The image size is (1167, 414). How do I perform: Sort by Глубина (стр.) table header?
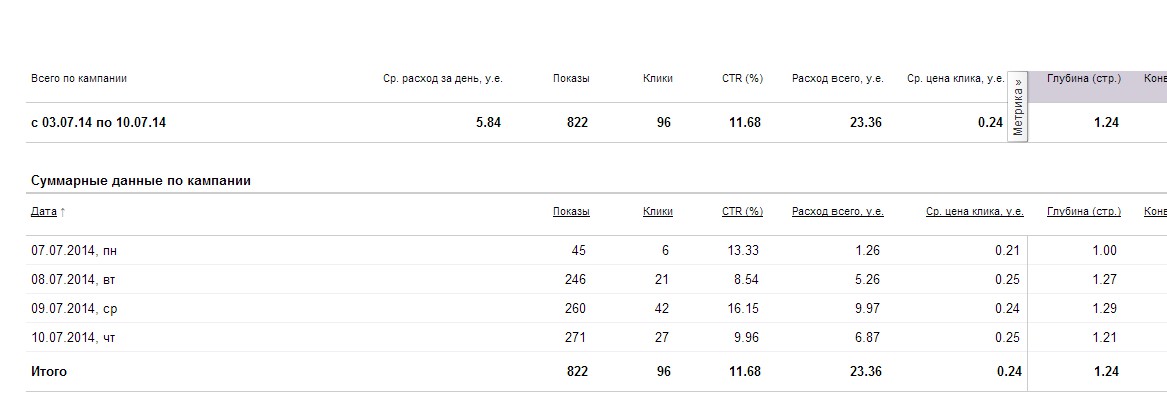coord(1084,211)
